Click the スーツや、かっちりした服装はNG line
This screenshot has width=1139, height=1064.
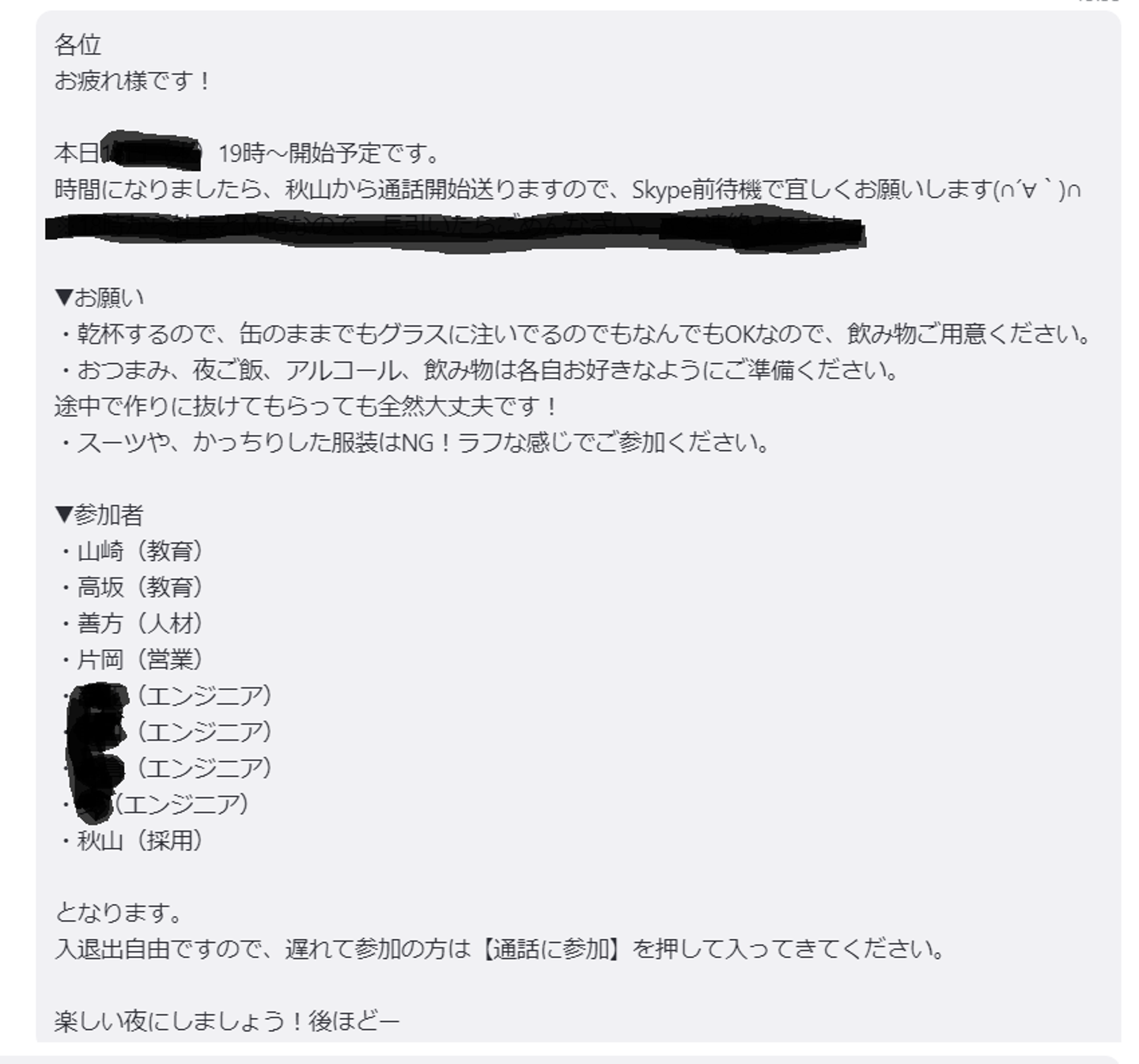tap(414, 443)
